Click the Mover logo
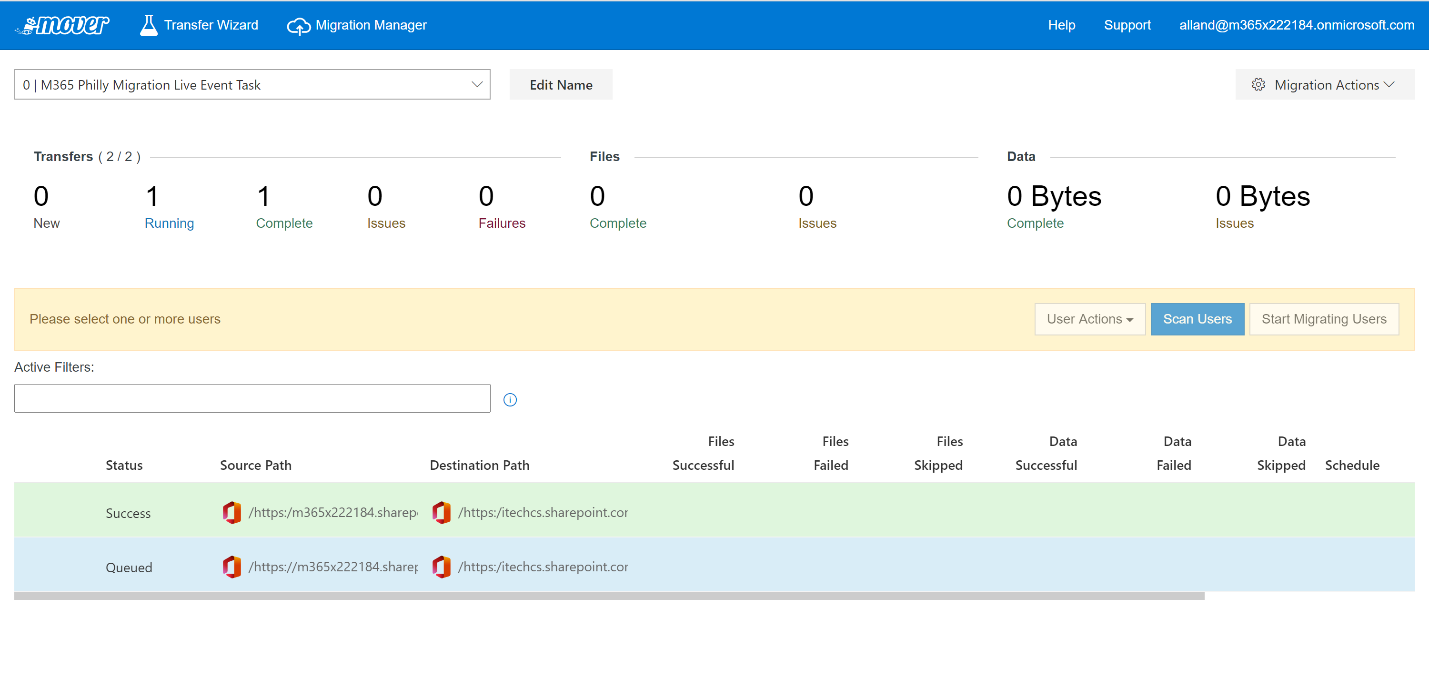 [63, 25]
